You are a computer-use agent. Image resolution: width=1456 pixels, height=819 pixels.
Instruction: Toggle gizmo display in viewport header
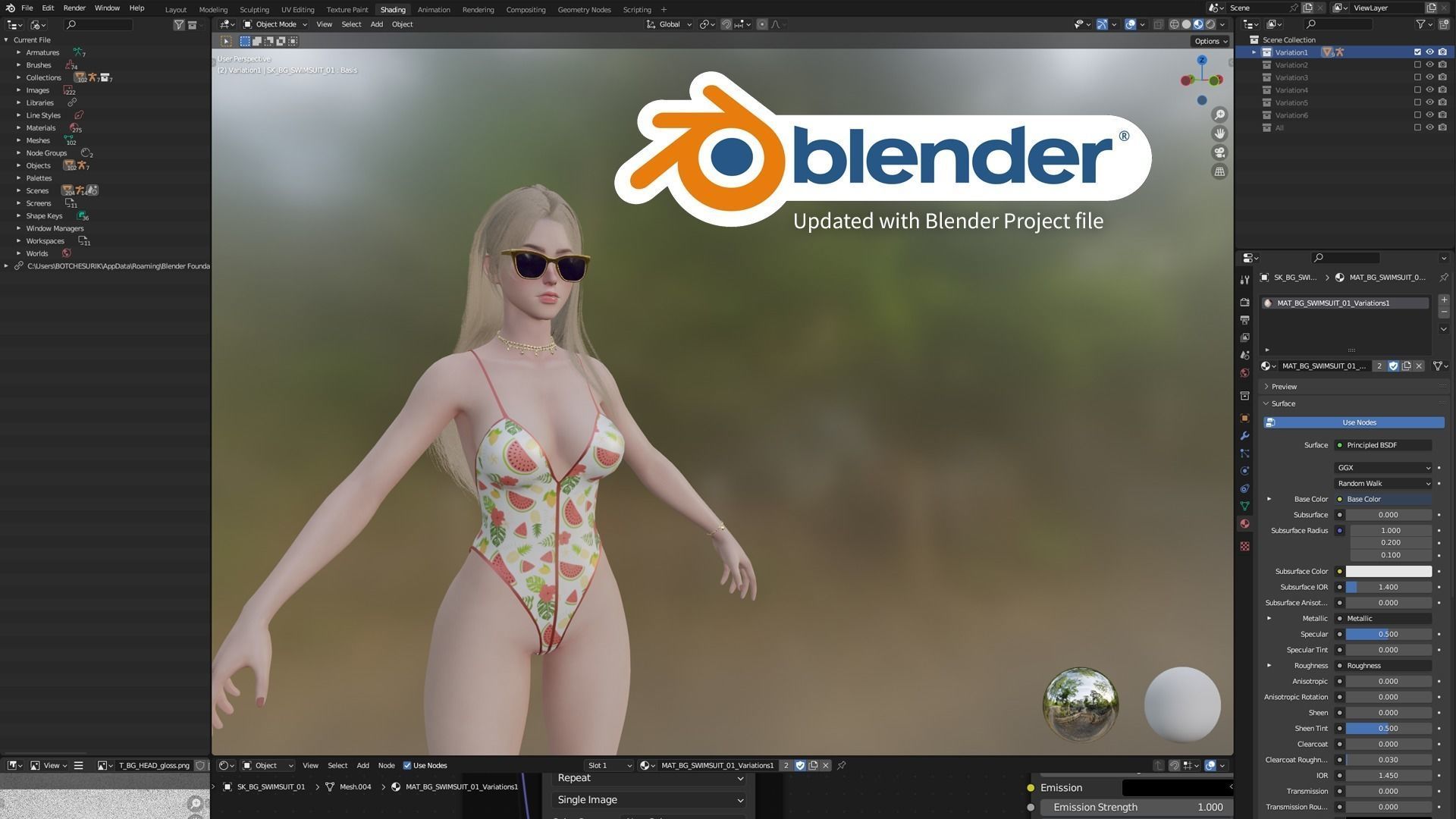tap(1103, 24)
